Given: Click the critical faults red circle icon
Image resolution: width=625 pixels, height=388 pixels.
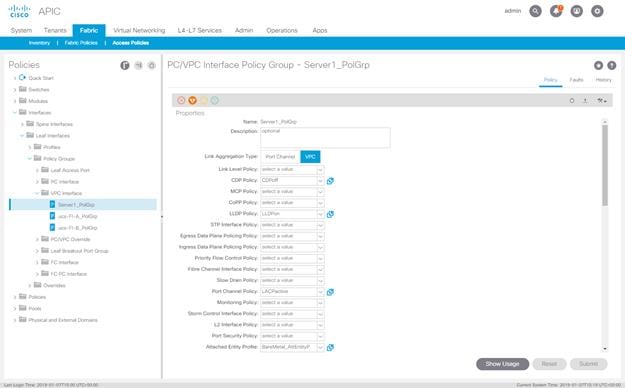Looking at the screenshot, I should pos(181,100).
